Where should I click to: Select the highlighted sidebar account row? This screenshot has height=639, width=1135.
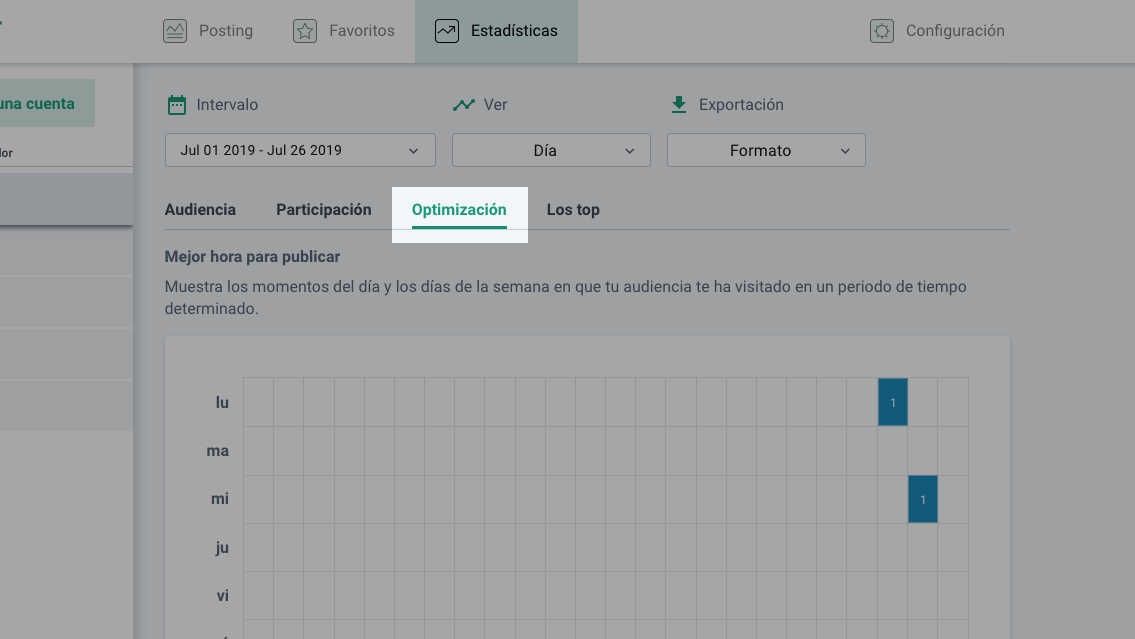click(65, 199)
